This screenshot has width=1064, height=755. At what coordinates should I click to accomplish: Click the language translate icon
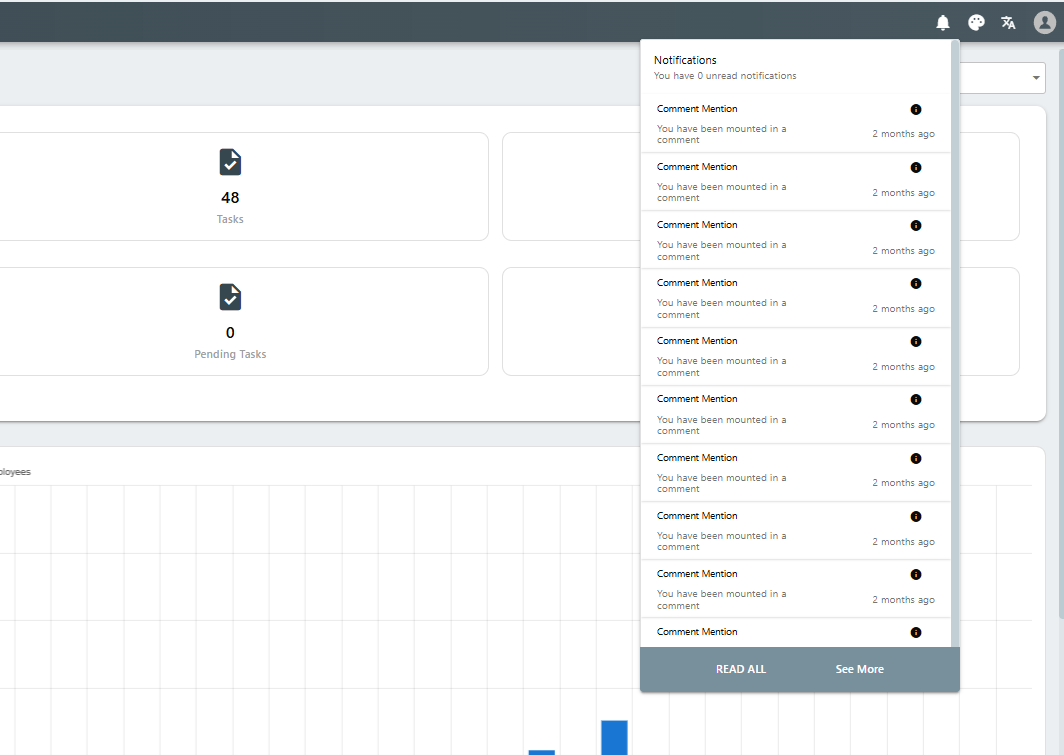(x=1009, y=23)
